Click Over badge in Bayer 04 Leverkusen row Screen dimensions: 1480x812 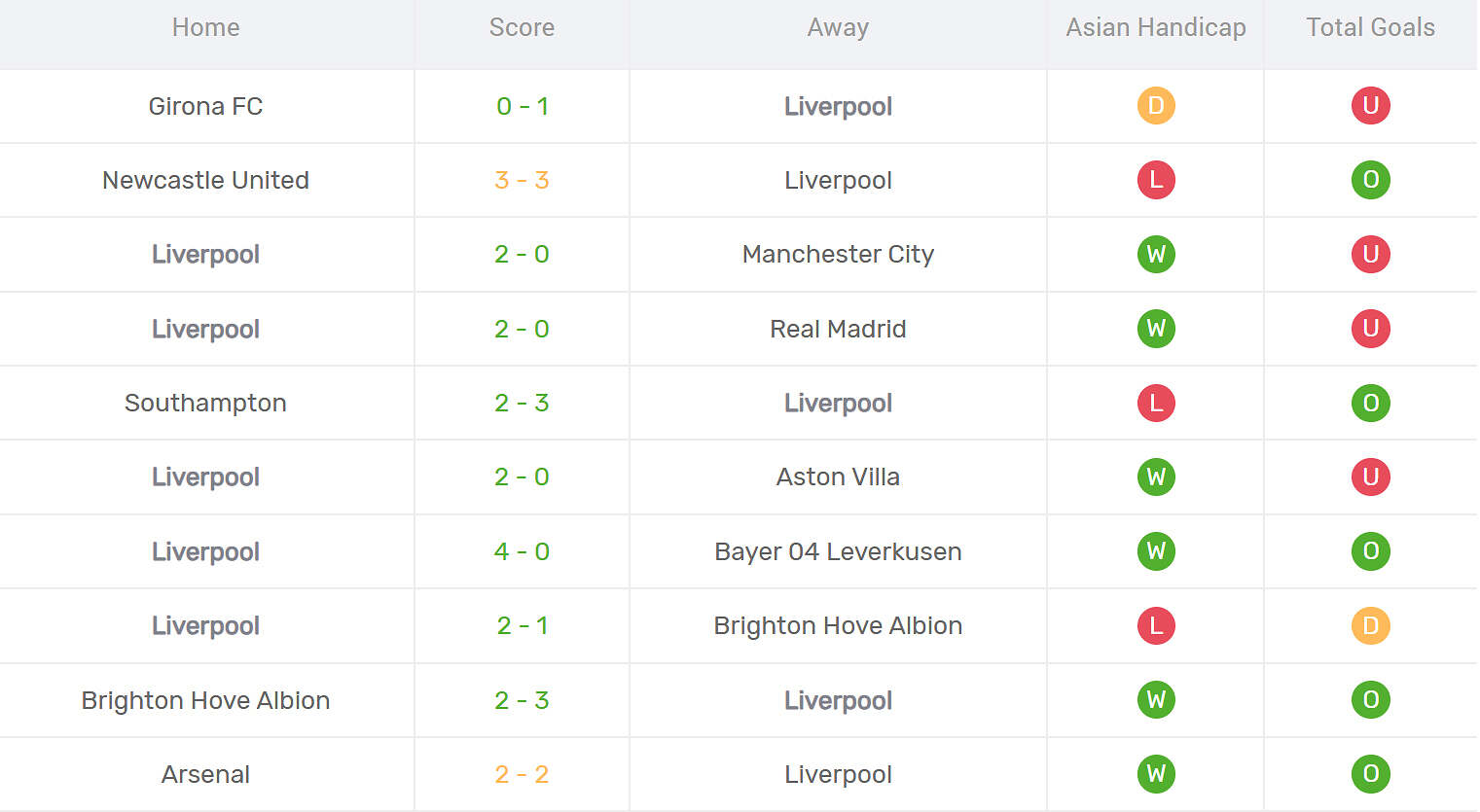(1370, 551)
